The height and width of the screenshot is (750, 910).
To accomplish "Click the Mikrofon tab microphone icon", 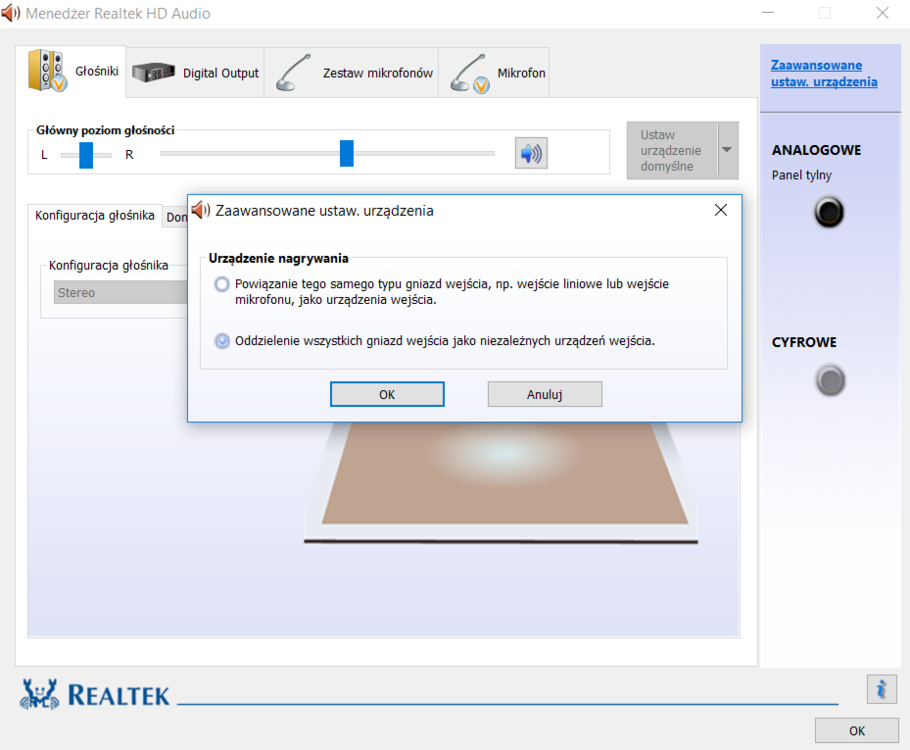I will pyautogui.click(x=470, y=74).
